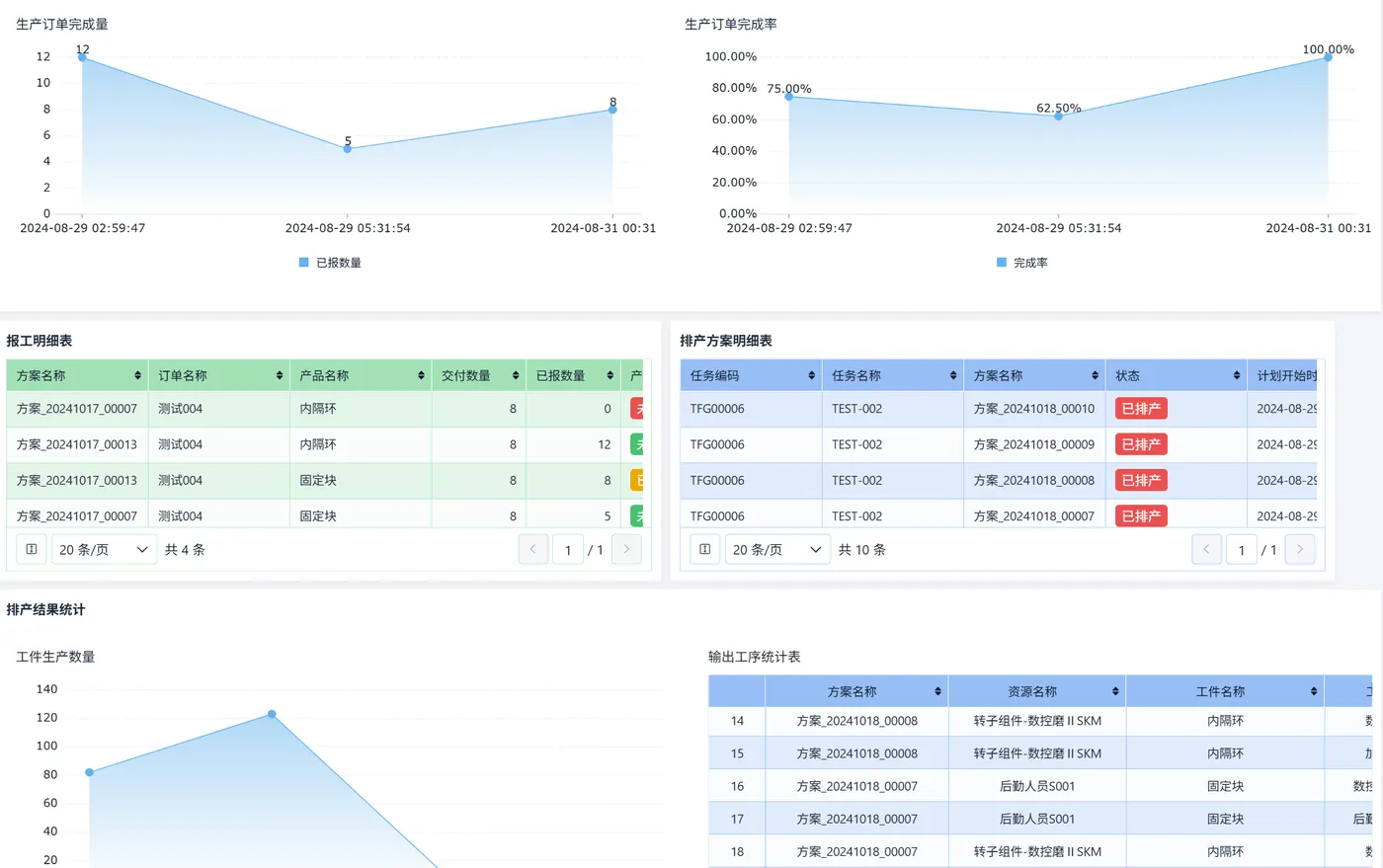This screenshot has width=1383, height=868.
Task: Open the 20 条/页 dropdown in 排产方案明细表
Action: coord(777,549)
